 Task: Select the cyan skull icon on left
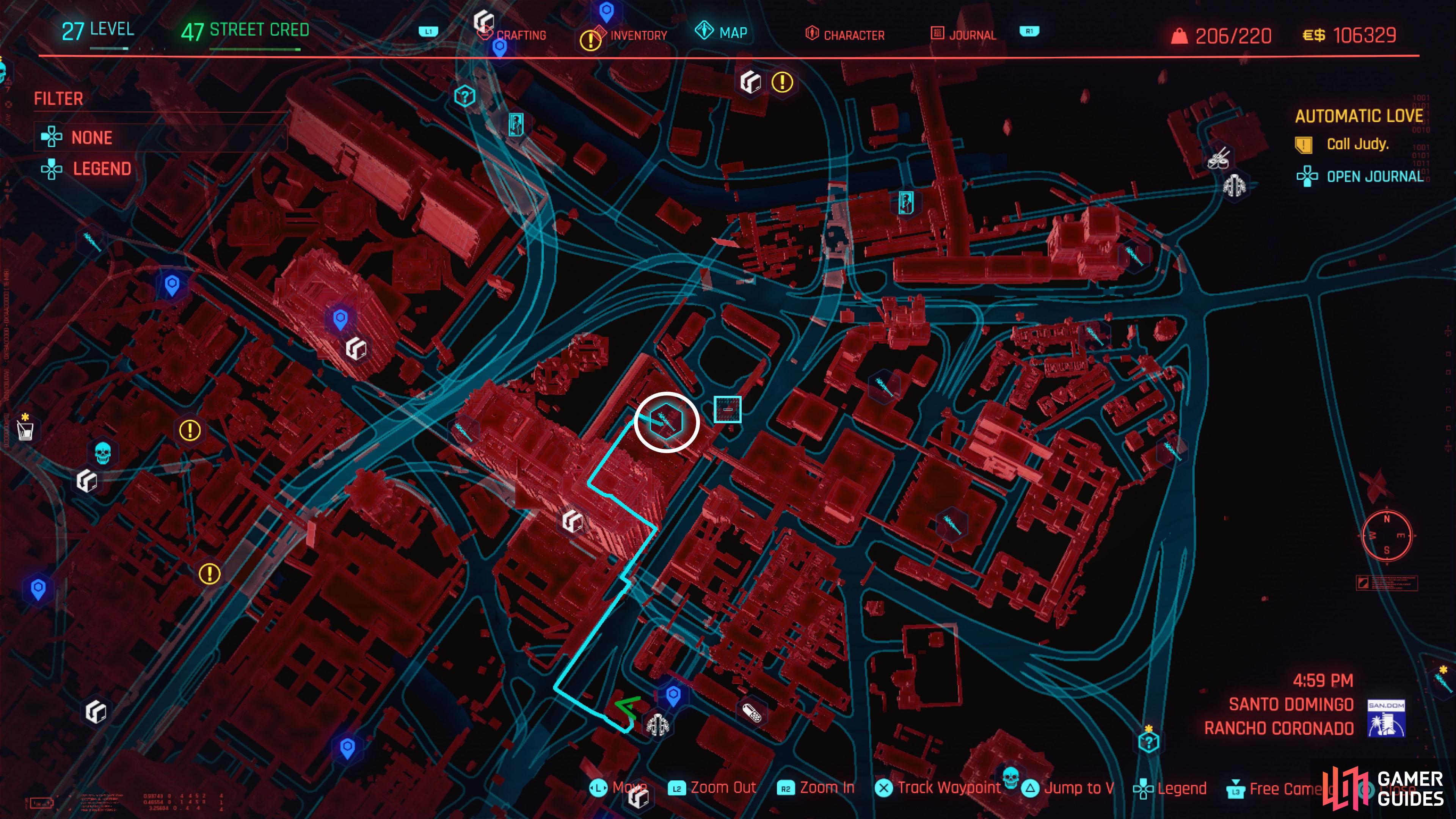pos(102,453)
